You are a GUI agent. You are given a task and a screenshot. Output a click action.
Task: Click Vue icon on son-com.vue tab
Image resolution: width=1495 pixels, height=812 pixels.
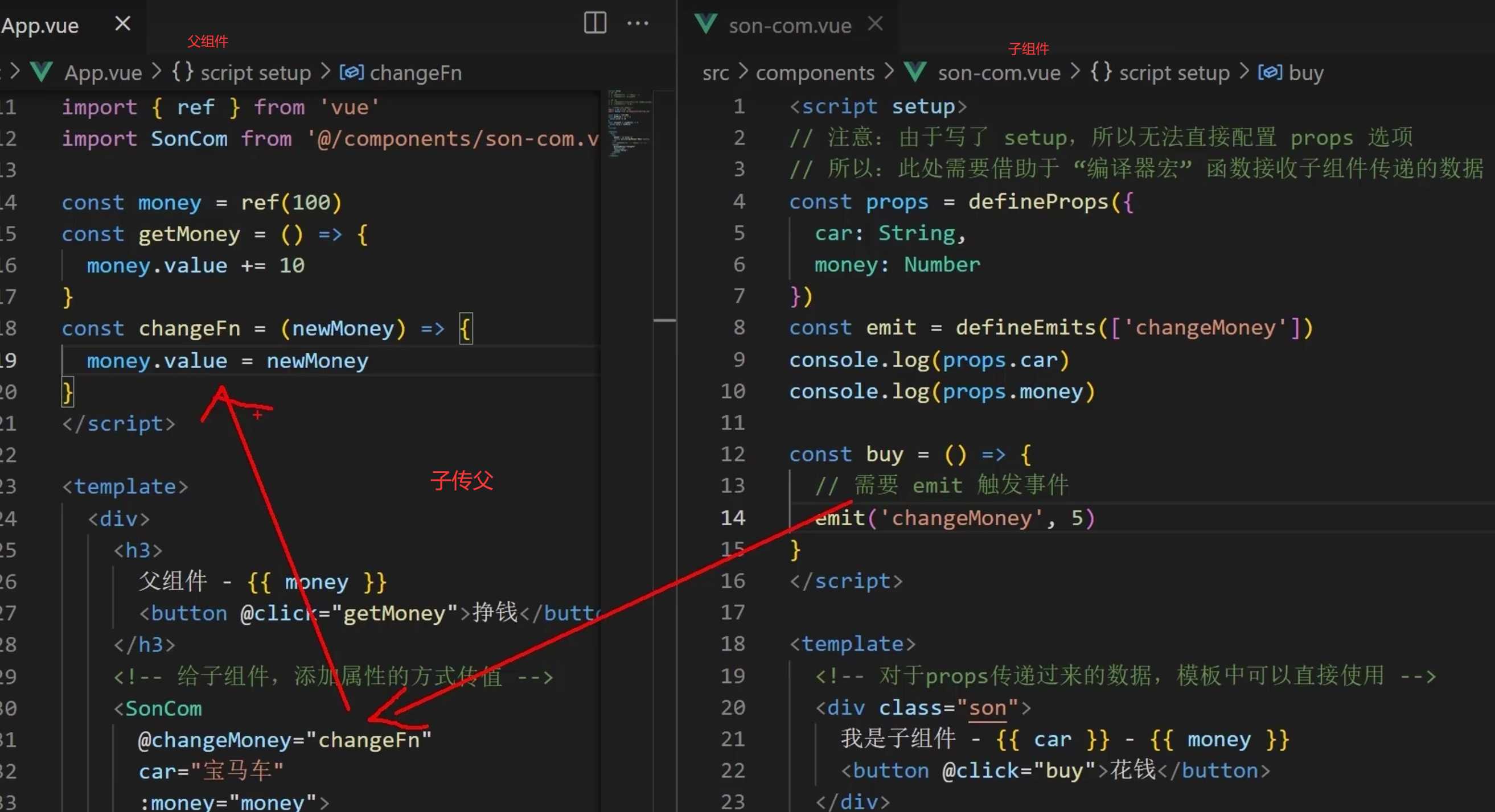tap(707, 24)
